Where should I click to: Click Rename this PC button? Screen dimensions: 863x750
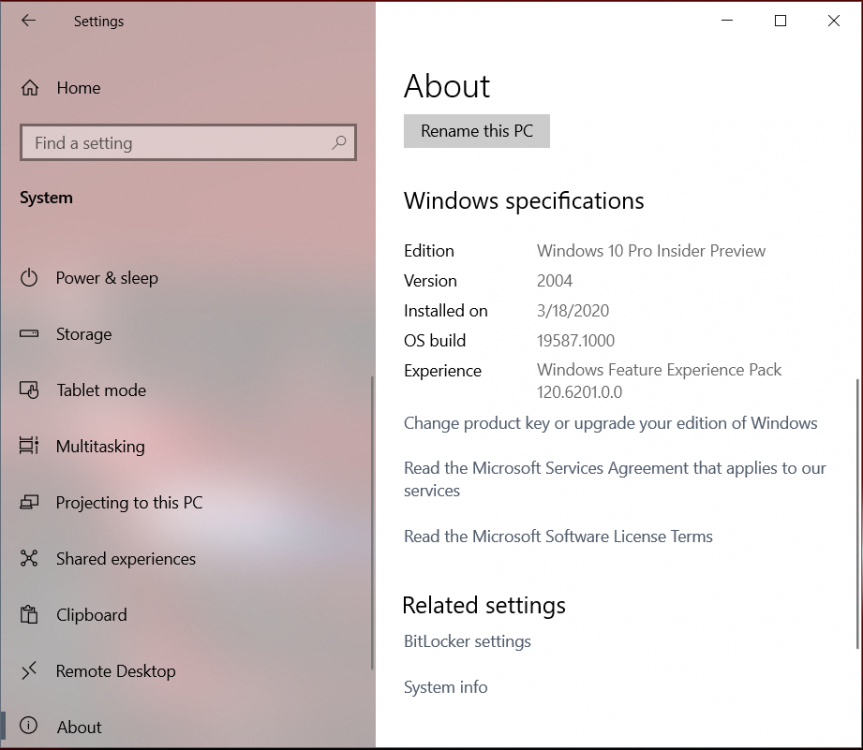[477, 131]
